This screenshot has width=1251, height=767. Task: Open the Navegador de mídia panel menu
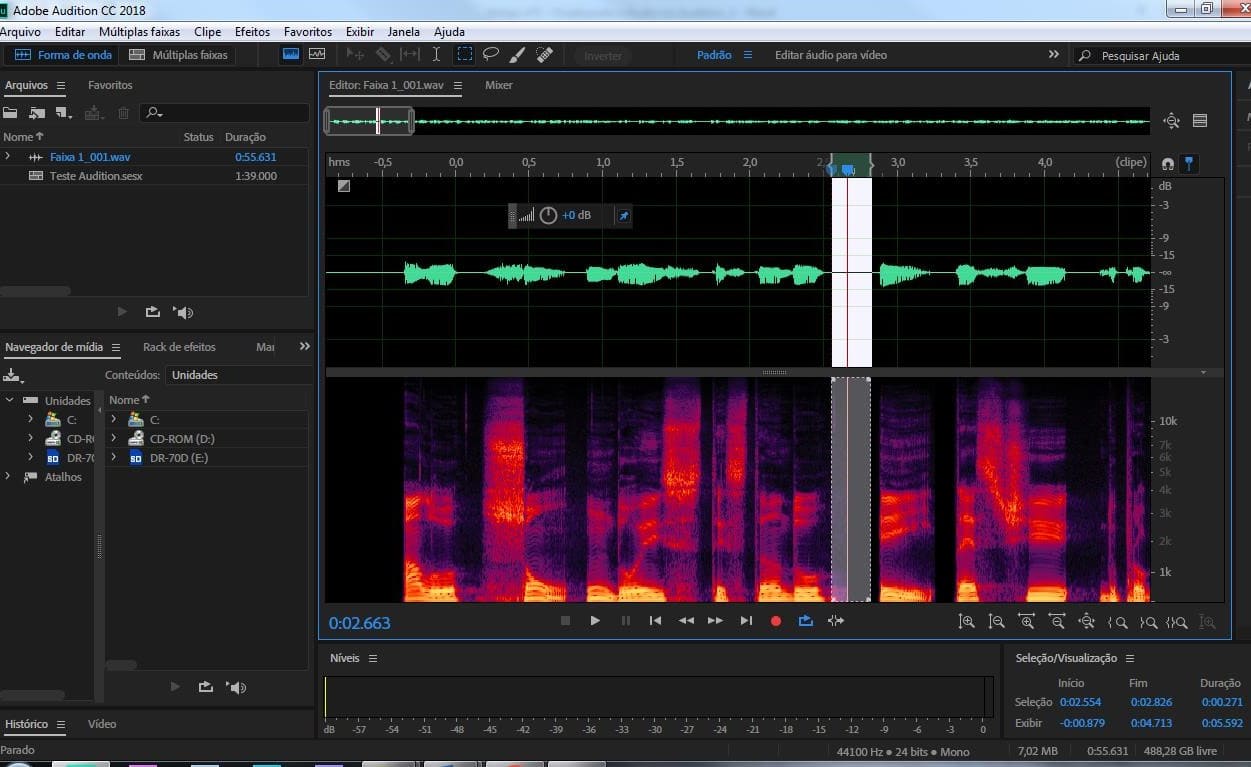click(x=116, y=348)
